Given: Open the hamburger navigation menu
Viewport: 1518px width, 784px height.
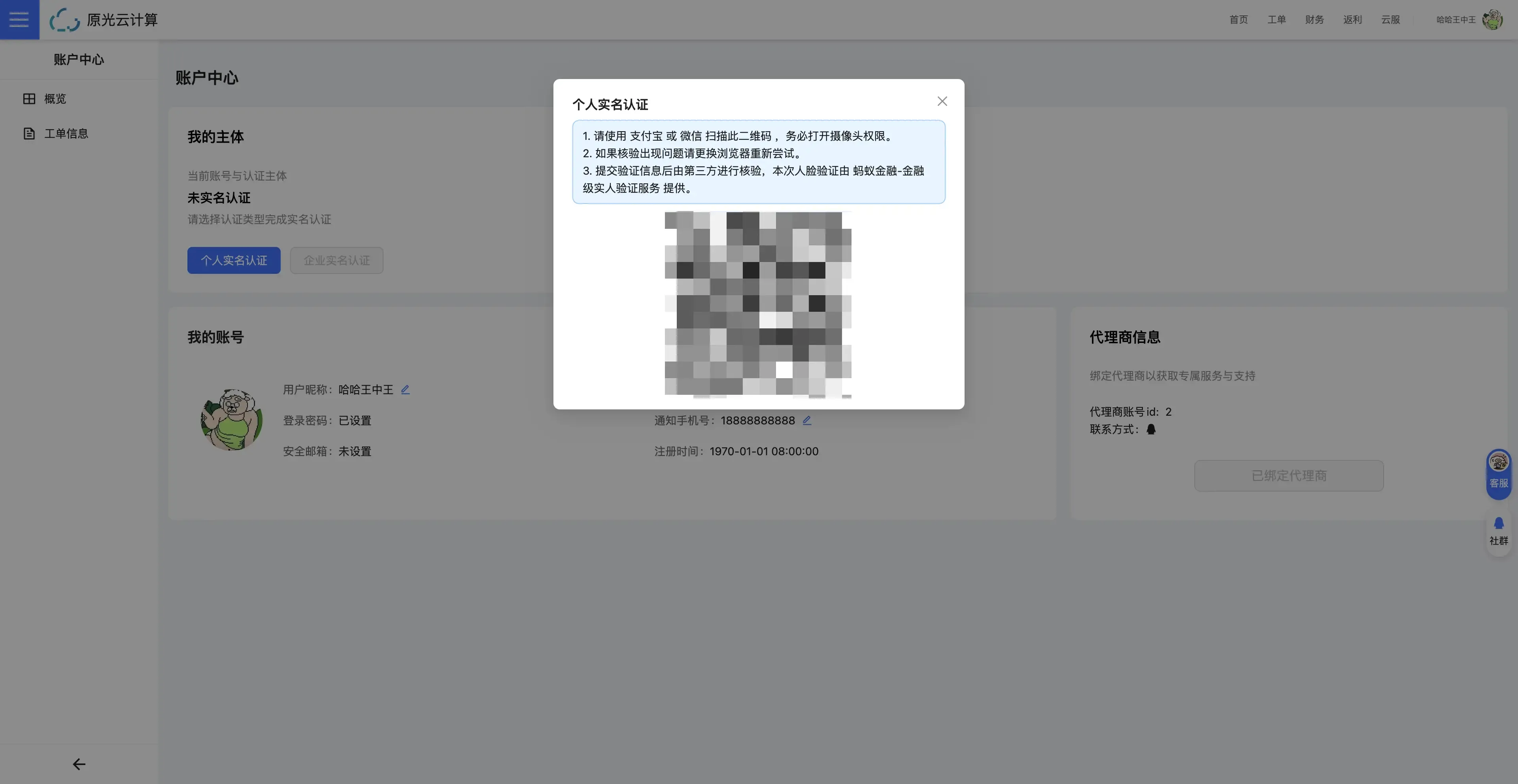Looking at the screenshot, I should [x=18, y=19].
